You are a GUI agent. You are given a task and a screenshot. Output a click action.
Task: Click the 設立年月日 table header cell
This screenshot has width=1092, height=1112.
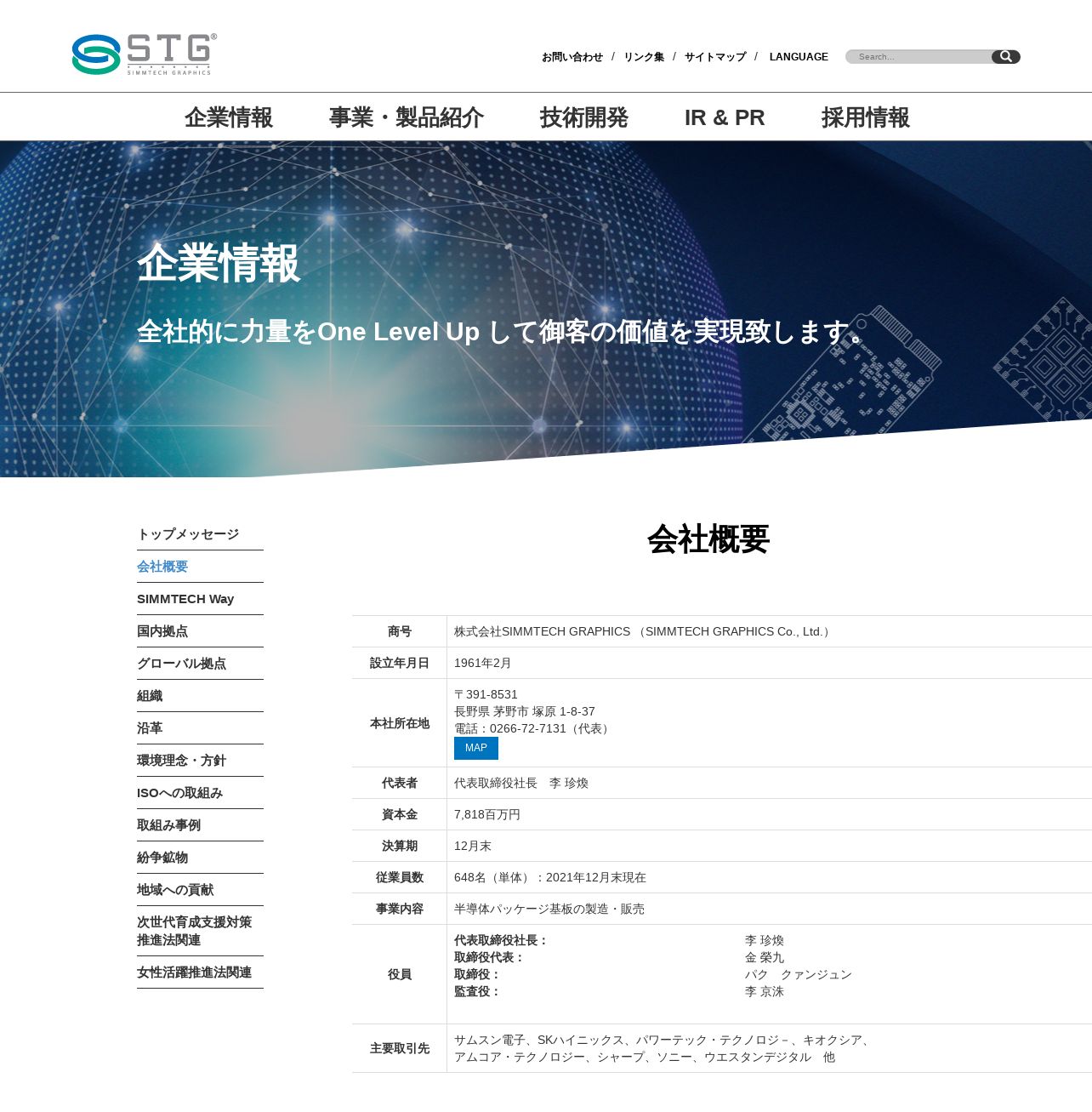click(400, 663)
